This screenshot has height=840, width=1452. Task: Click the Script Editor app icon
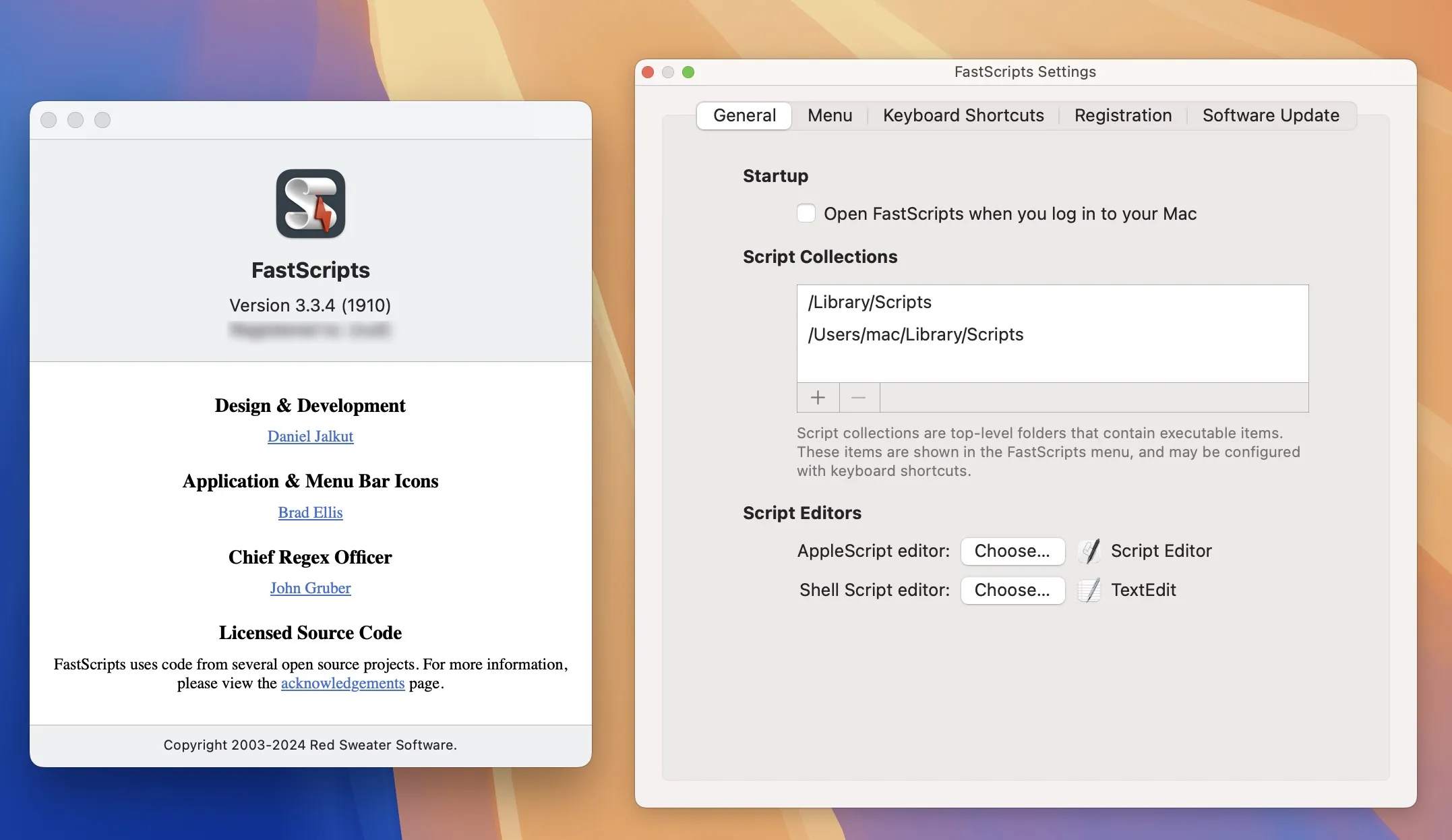click(1089, 551)
